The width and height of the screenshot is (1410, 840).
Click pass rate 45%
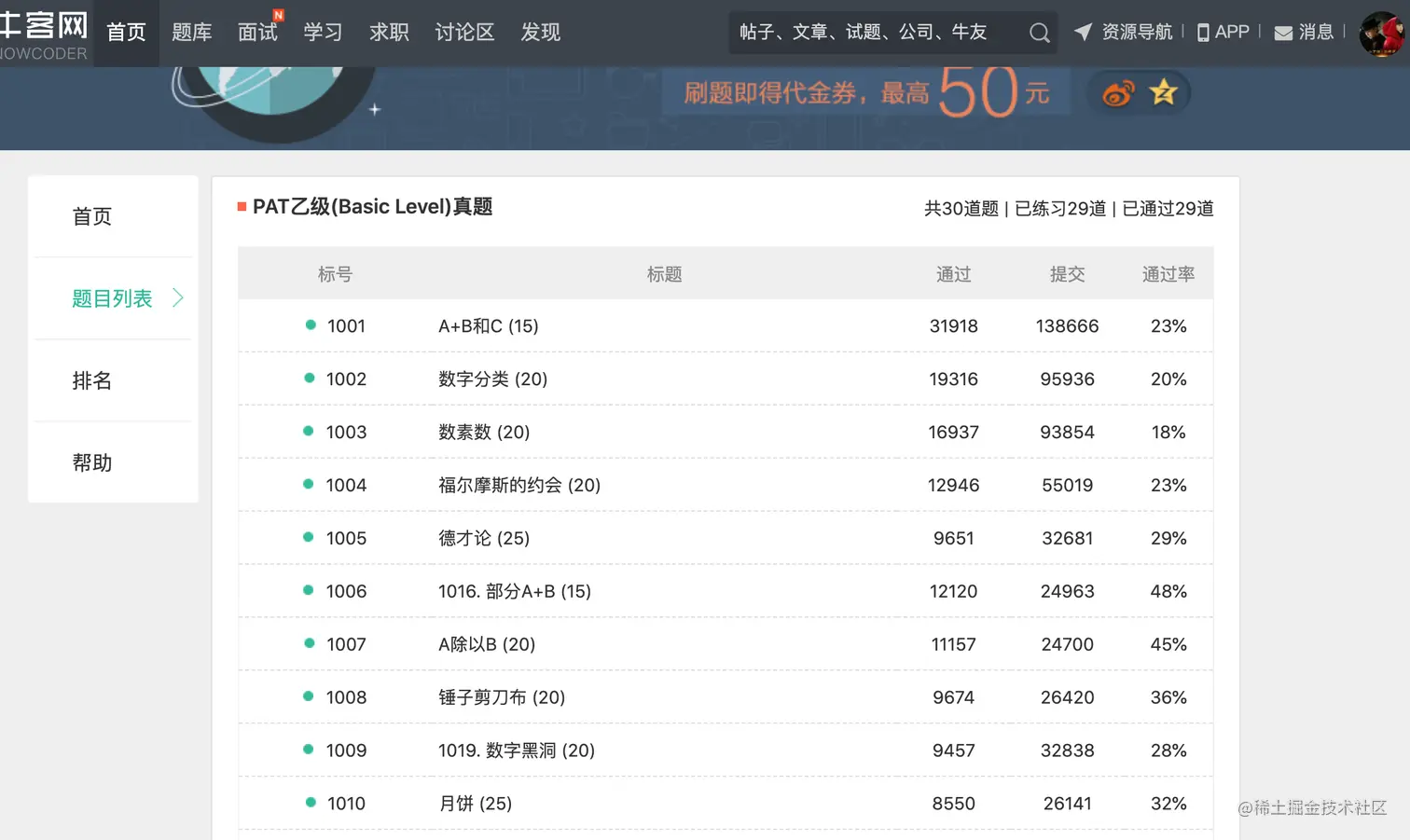1168,645
